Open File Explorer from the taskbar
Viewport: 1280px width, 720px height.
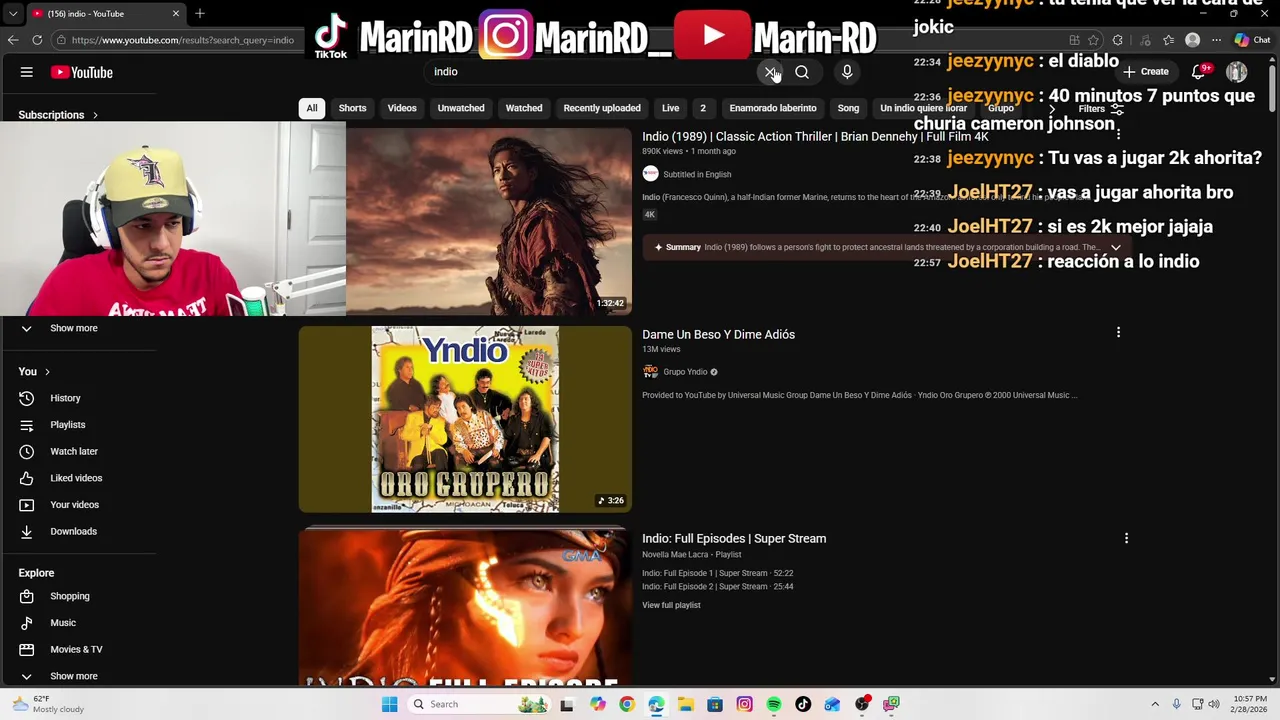pyautogui.click(x=685, y=704)
